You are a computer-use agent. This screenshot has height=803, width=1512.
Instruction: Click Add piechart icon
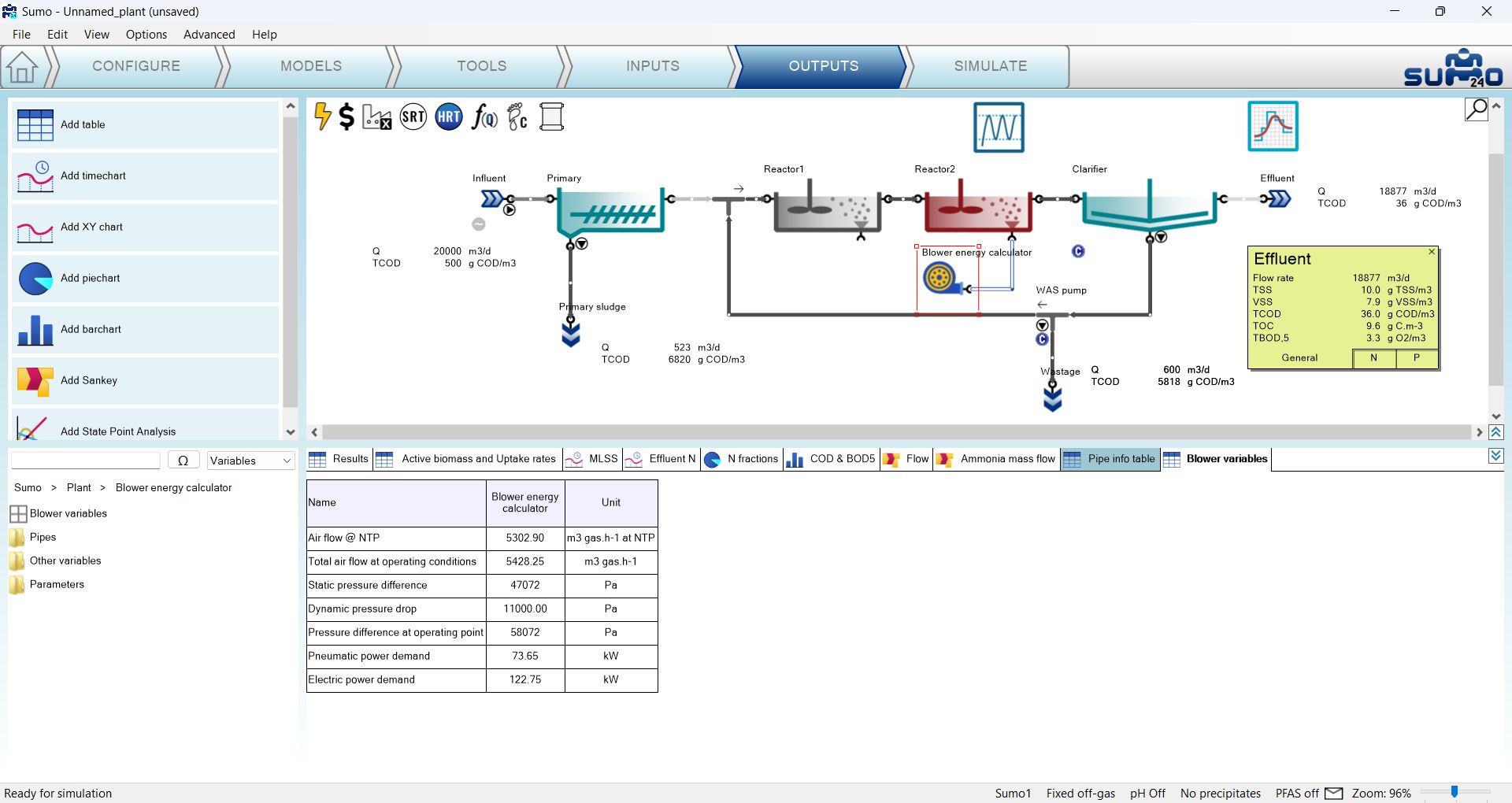point(35,279)
